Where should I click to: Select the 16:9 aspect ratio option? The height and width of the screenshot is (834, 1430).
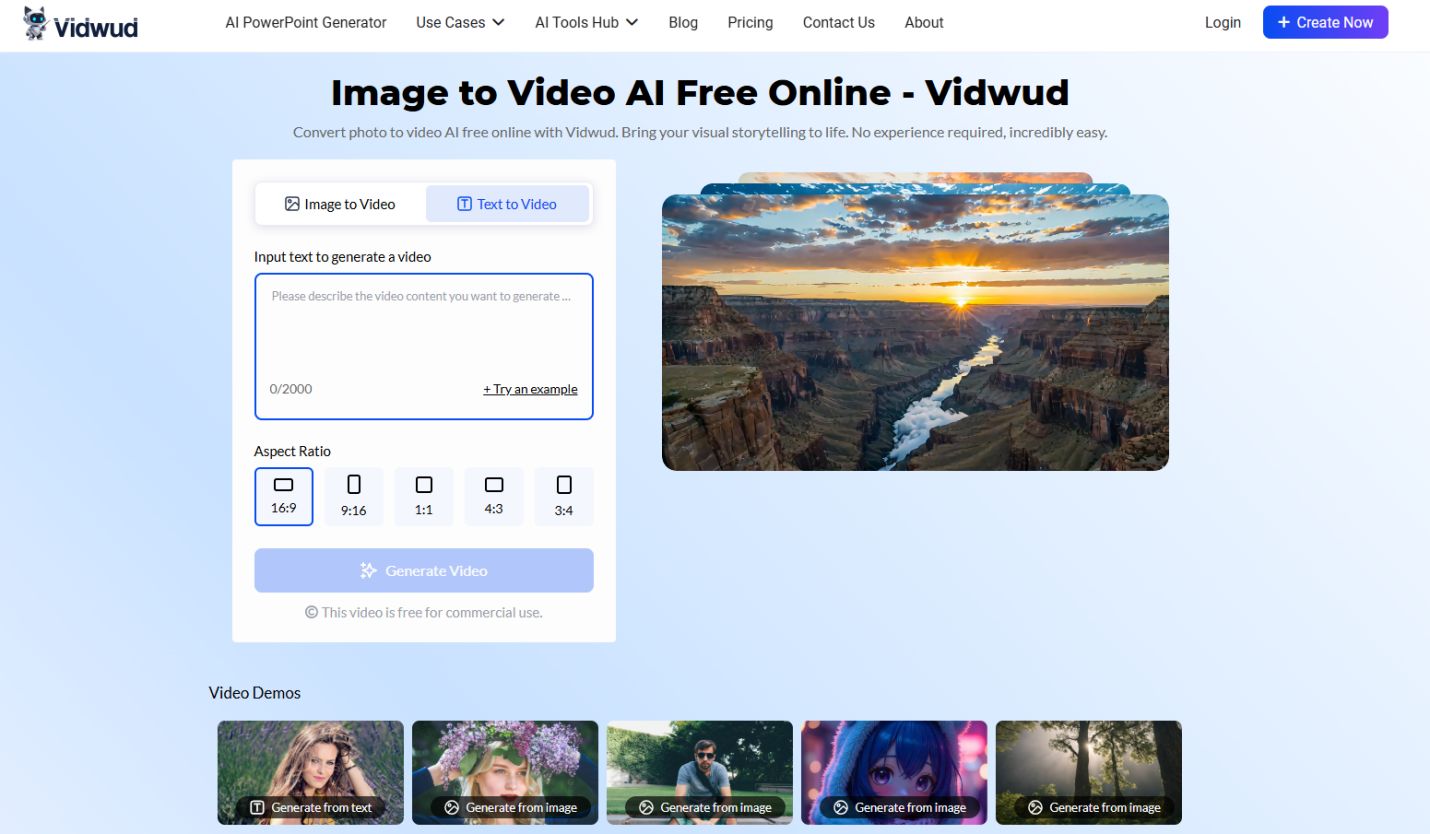pos(284,496)
